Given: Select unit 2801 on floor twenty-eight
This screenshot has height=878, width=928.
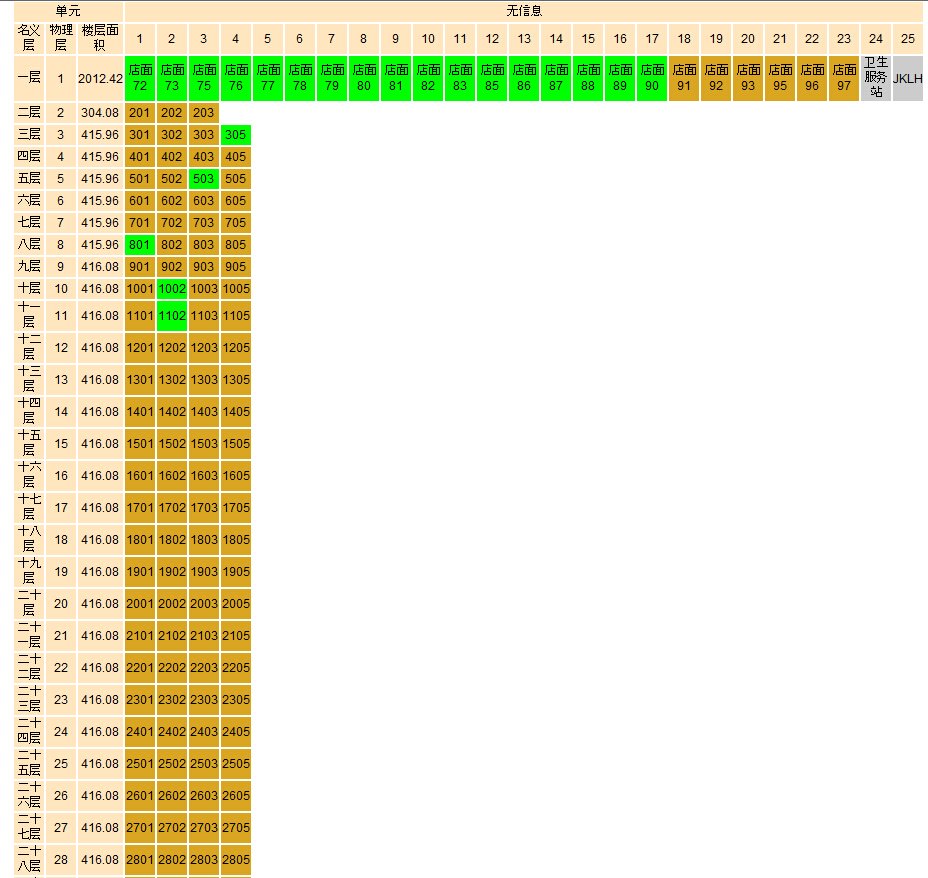Looking at the screenshot, I should pos(140,858).
